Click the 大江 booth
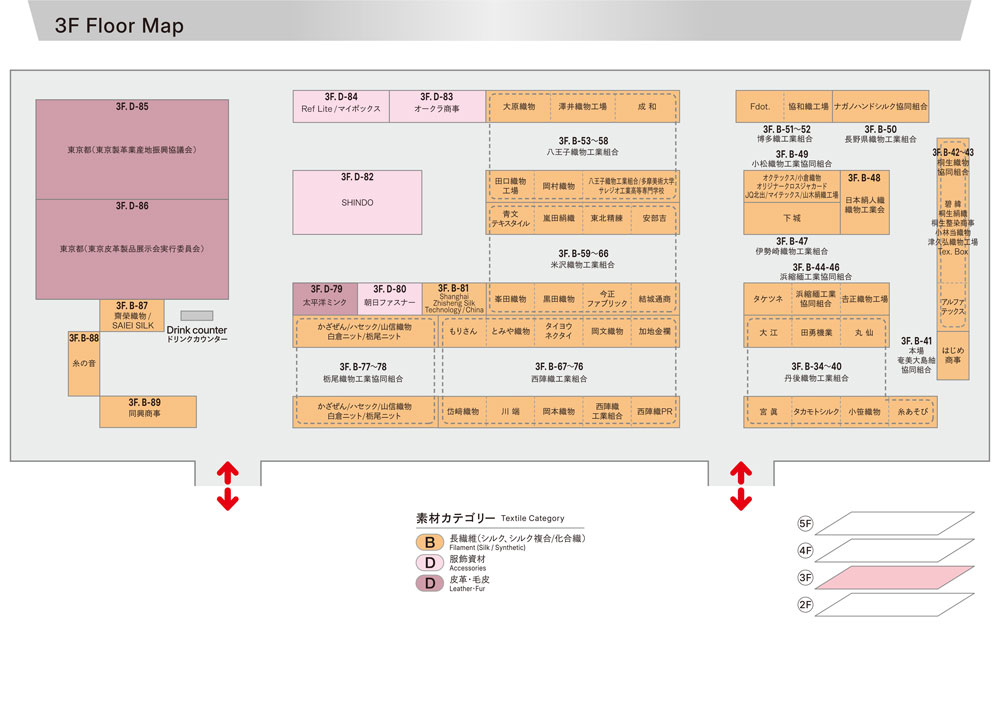Viewport: 1000px width, 707px height. [768, 332]
